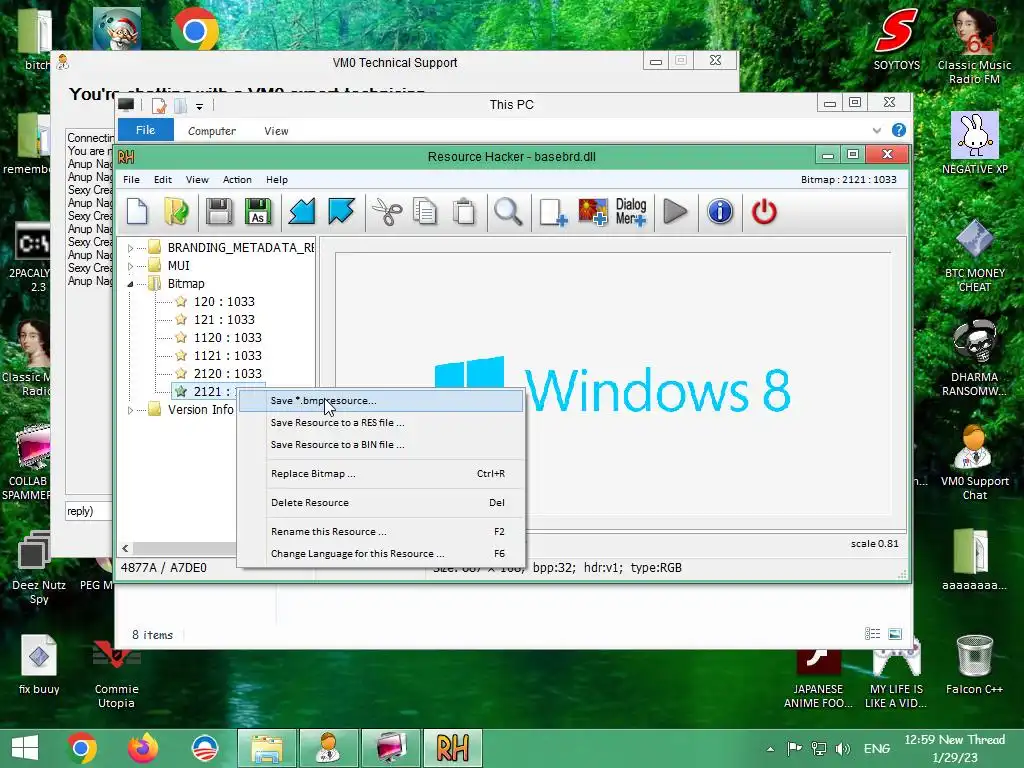Expand the BRANDING_METADATA_RE tree node
The width and height of the screenshot is (1024, 768).
tap(130, 248)
